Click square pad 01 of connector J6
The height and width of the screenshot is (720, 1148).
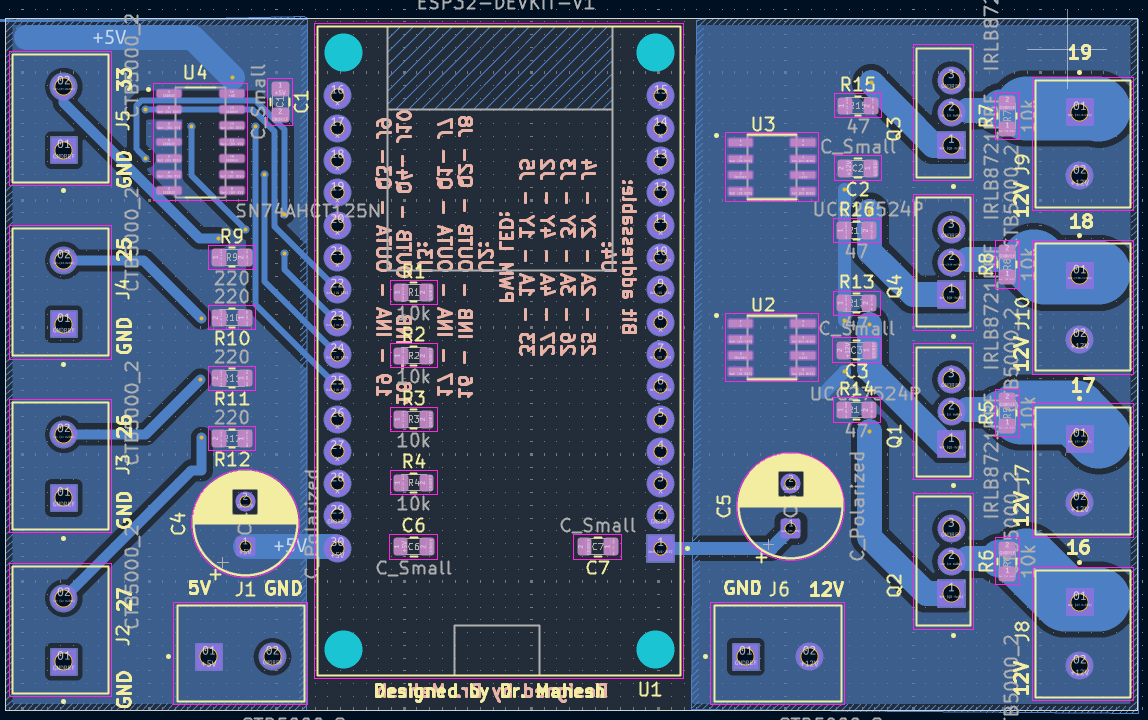point(745,656)
